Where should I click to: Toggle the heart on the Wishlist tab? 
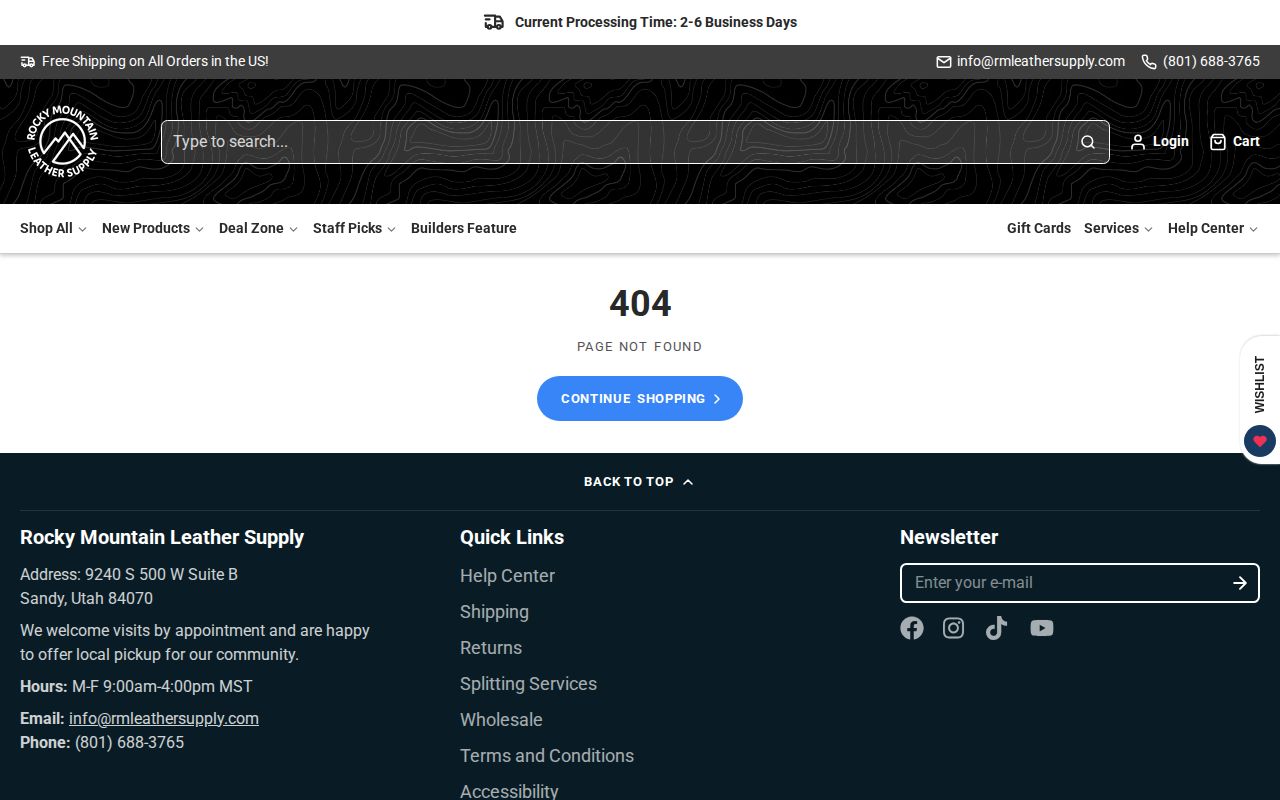tap(1259, 441)
